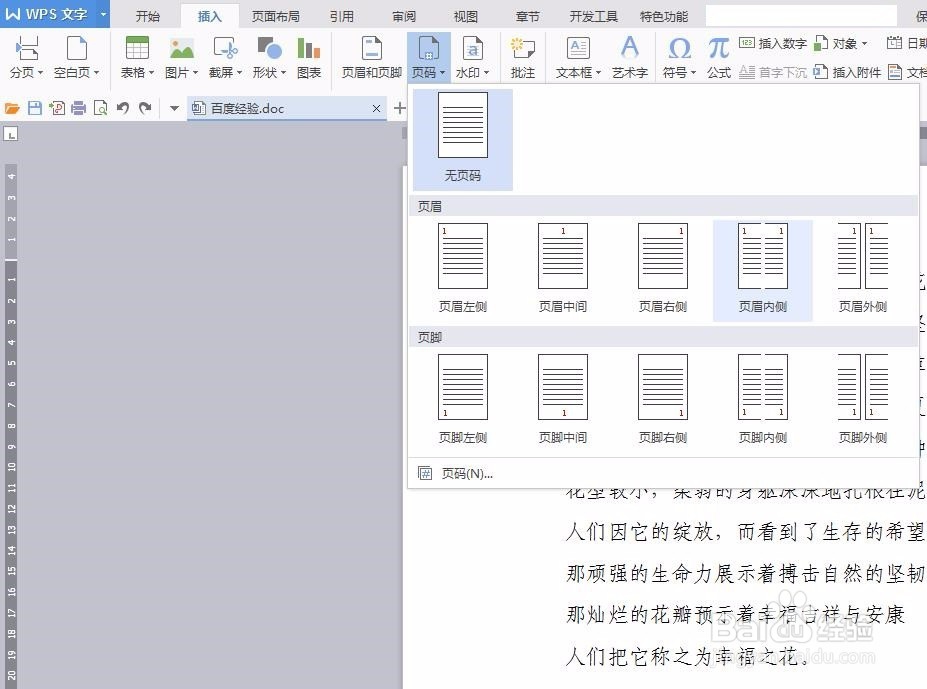
Task: Click the 分页 page break icon
Action: coord(26,48)
